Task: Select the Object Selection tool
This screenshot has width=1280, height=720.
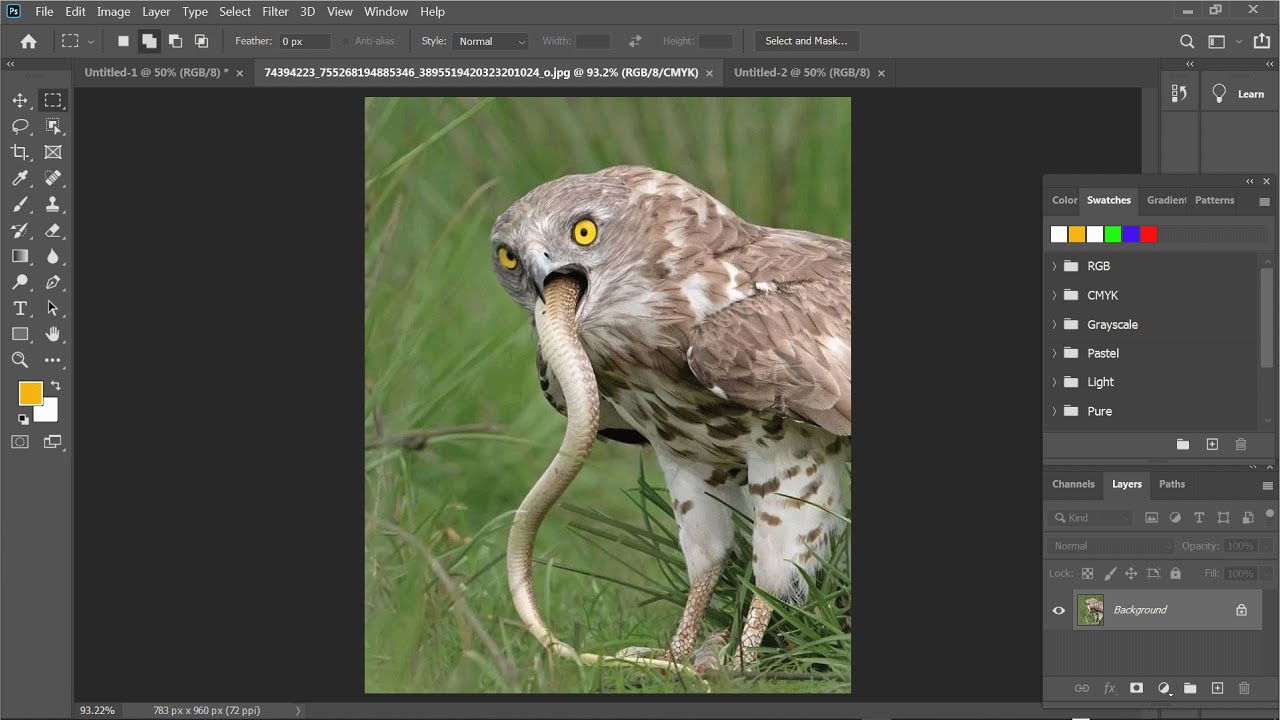Action: pos(53,126)
